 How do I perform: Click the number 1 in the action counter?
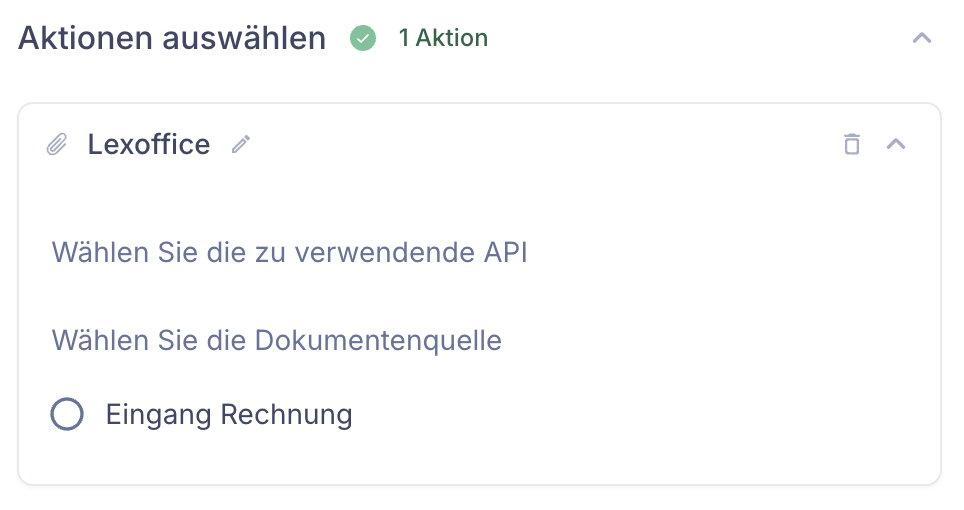coord(403,38)
